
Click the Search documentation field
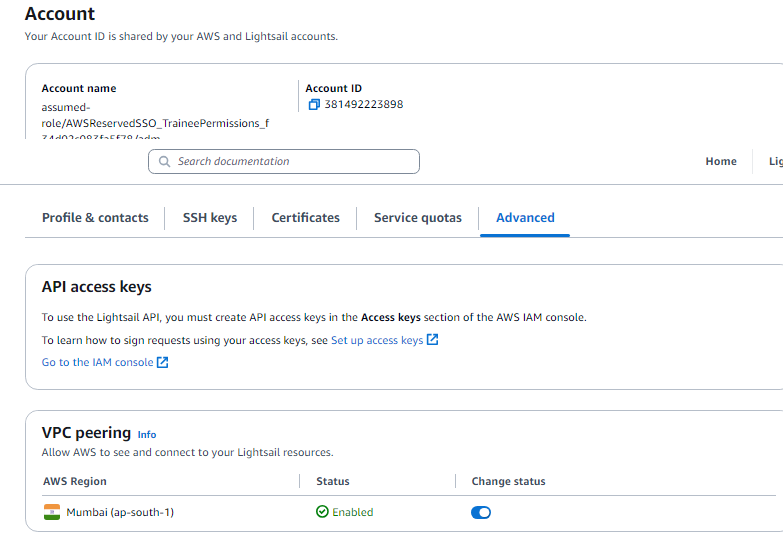[284, 161]
